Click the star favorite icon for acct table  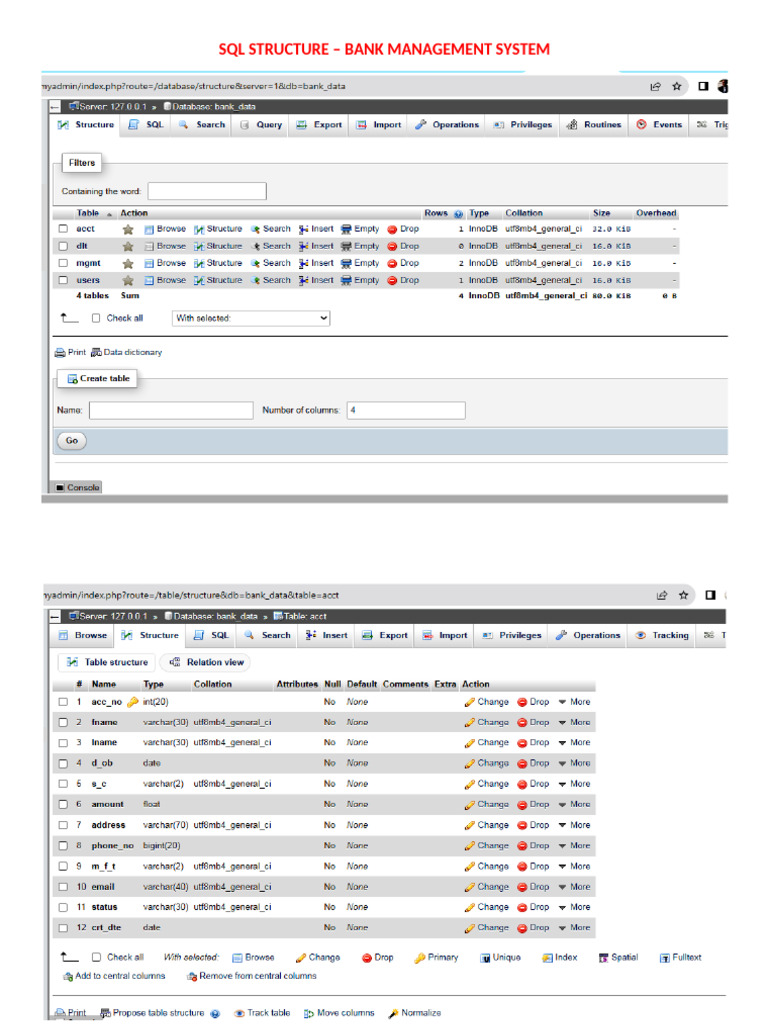(x=128, y=229)
